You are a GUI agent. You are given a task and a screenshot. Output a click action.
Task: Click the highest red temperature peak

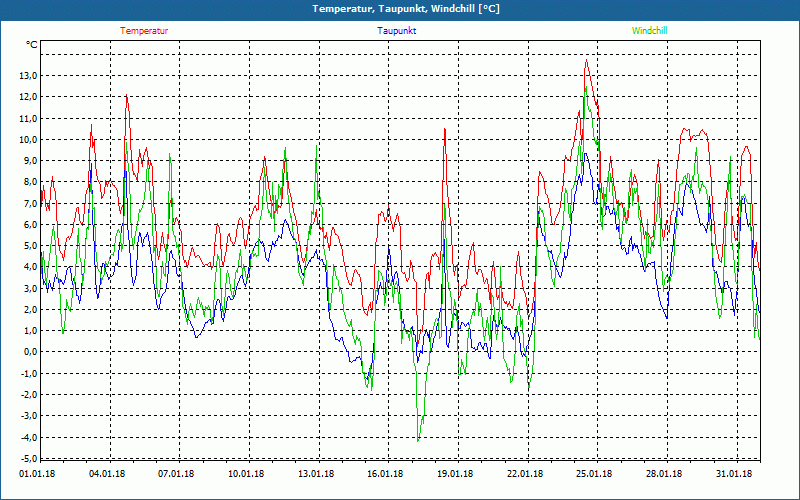pyautogui.click(x=587, y=61)
